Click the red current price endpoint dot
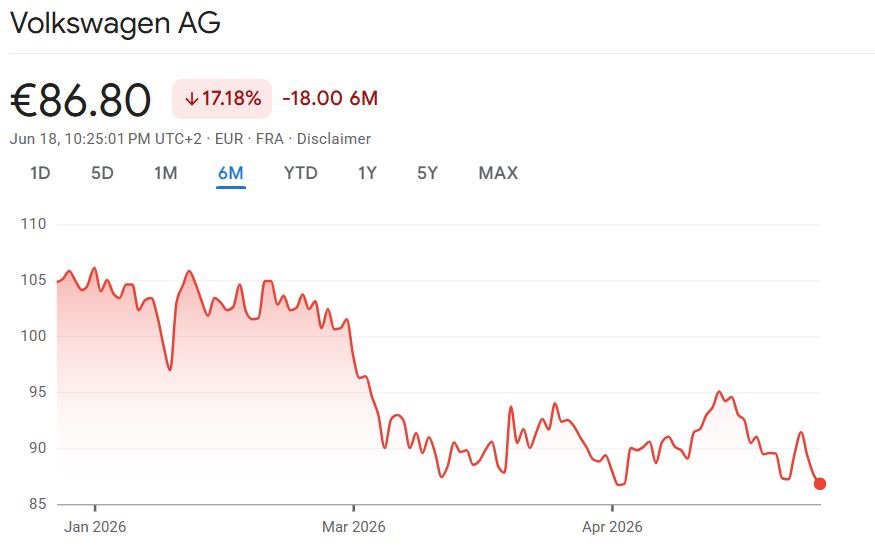875x550 pixels. pyautogui.click(x=820, y=484)
